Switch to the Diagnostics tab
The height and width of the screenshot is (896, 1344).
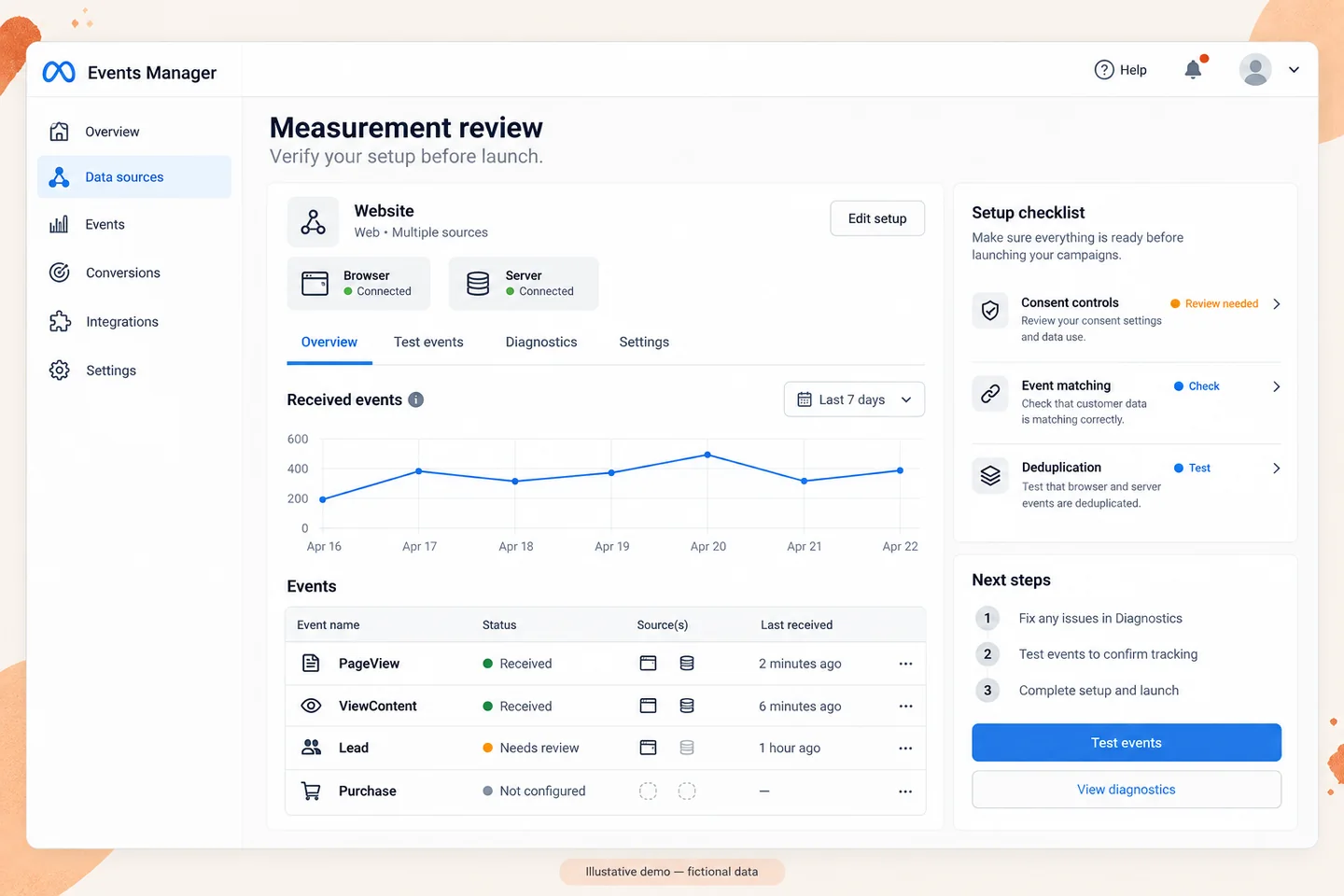pos(541,343)
